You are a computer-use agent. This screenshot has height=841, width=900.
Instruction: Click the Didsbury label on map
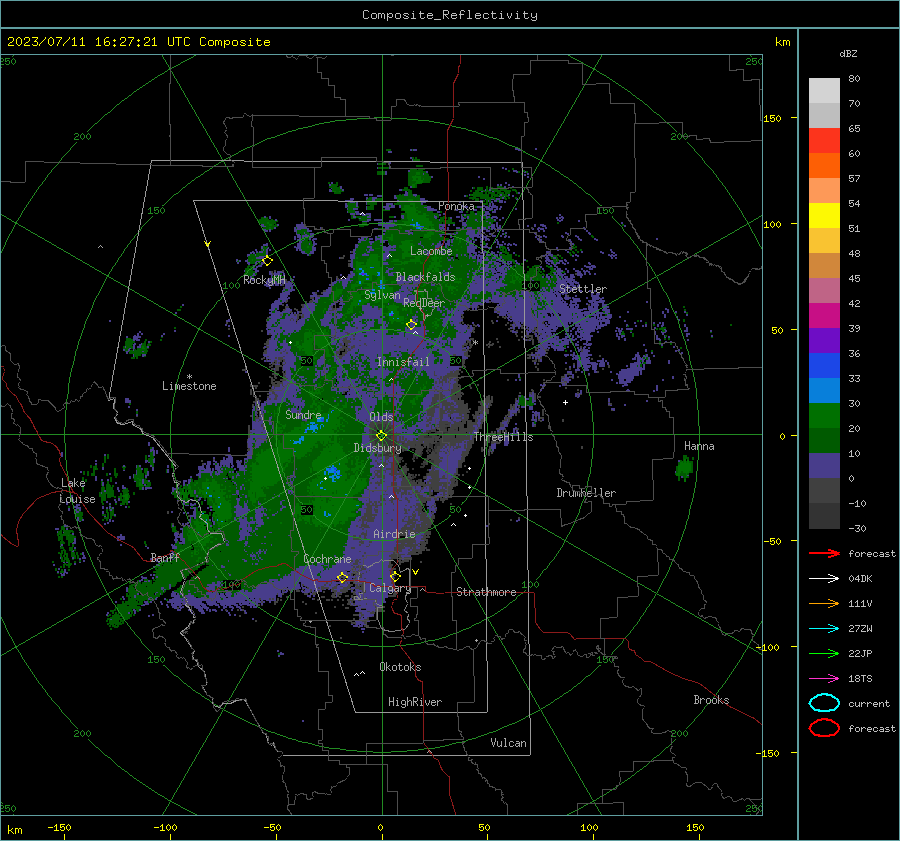(377, 448)
